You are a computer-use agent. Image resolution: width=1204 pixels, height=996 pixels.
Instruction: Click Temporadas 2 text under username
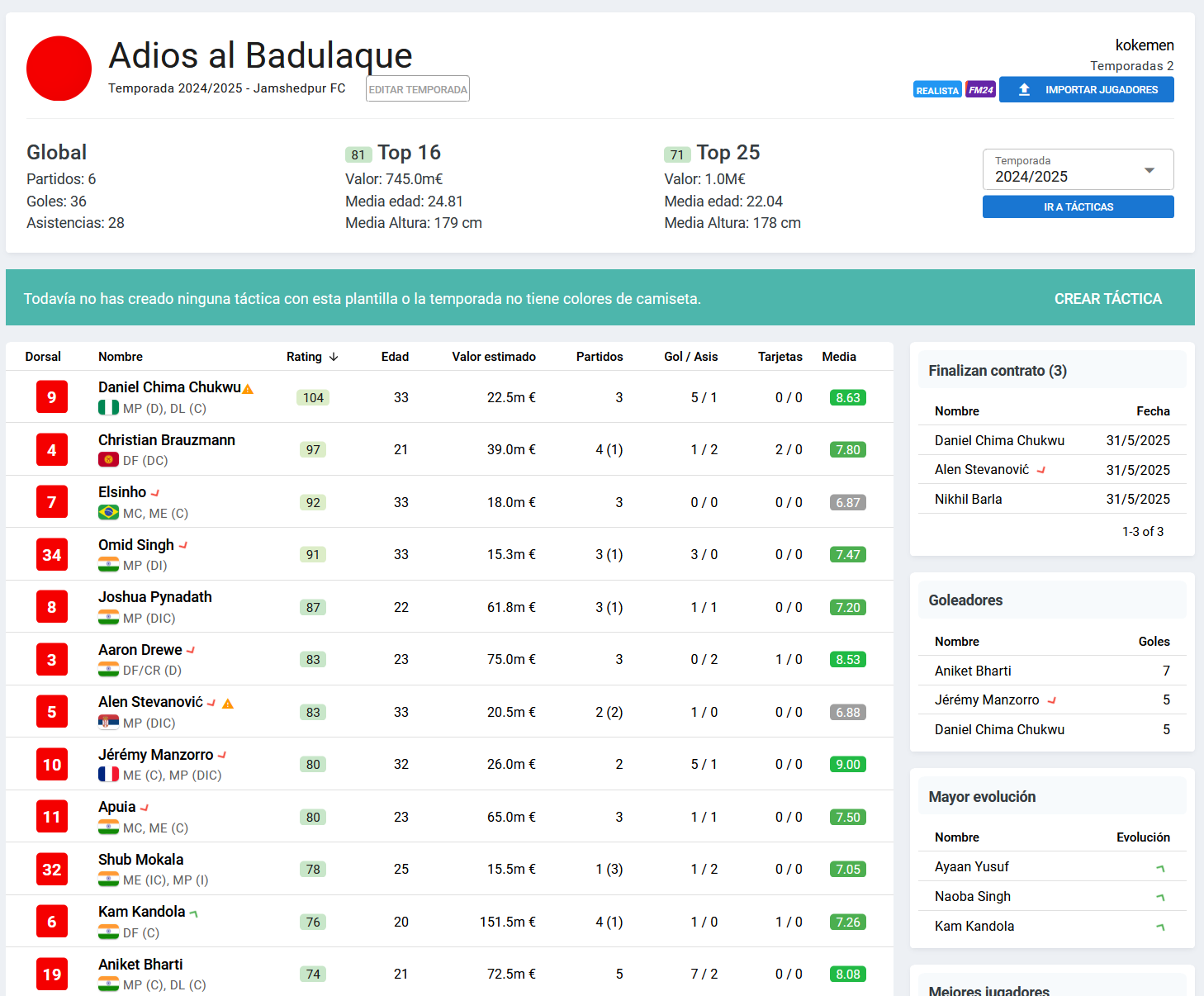click(x=1132, y=66)
